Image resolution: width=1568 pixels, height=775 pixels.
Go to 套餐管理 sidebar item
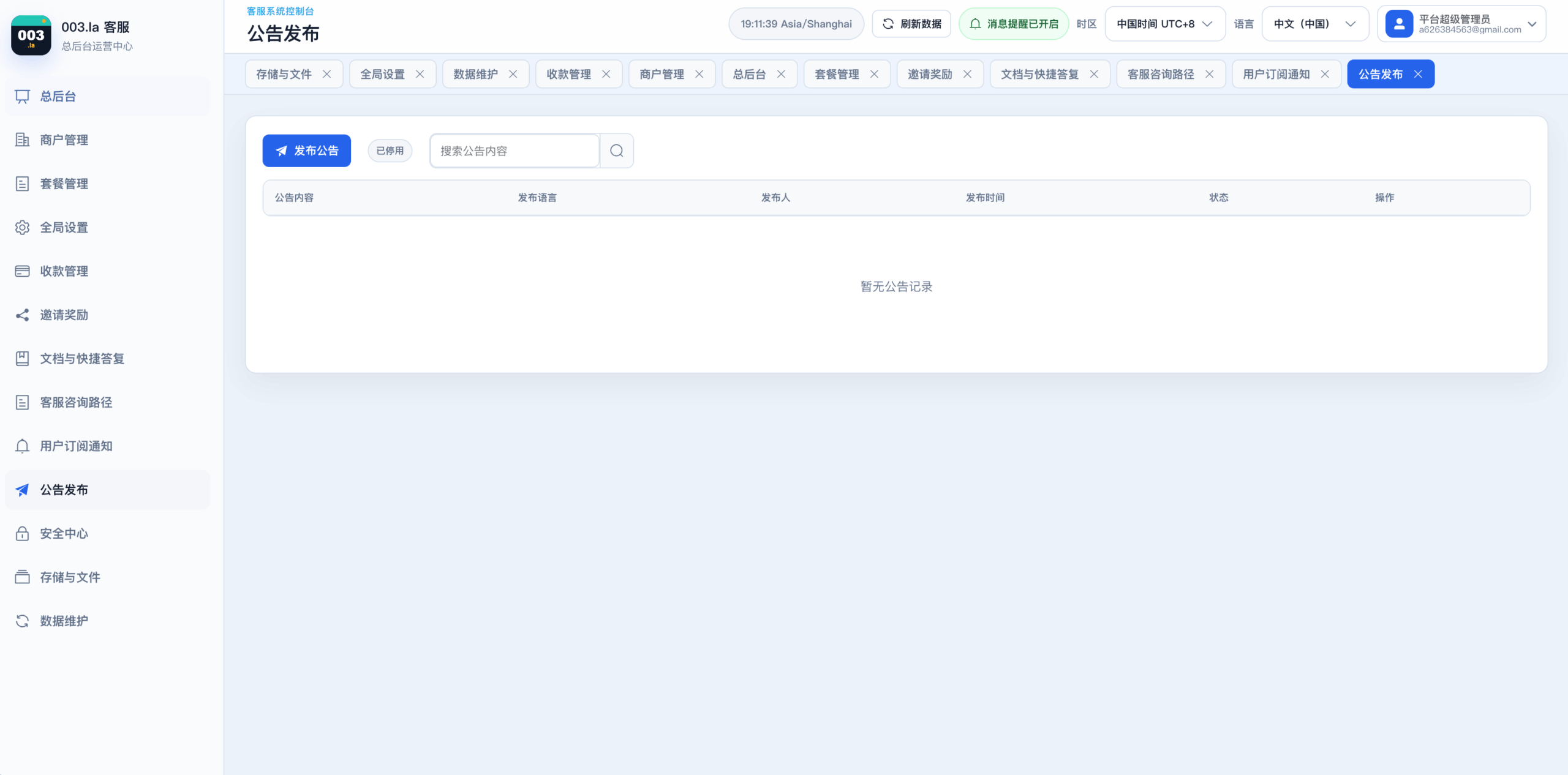click(x=107, y=184)
